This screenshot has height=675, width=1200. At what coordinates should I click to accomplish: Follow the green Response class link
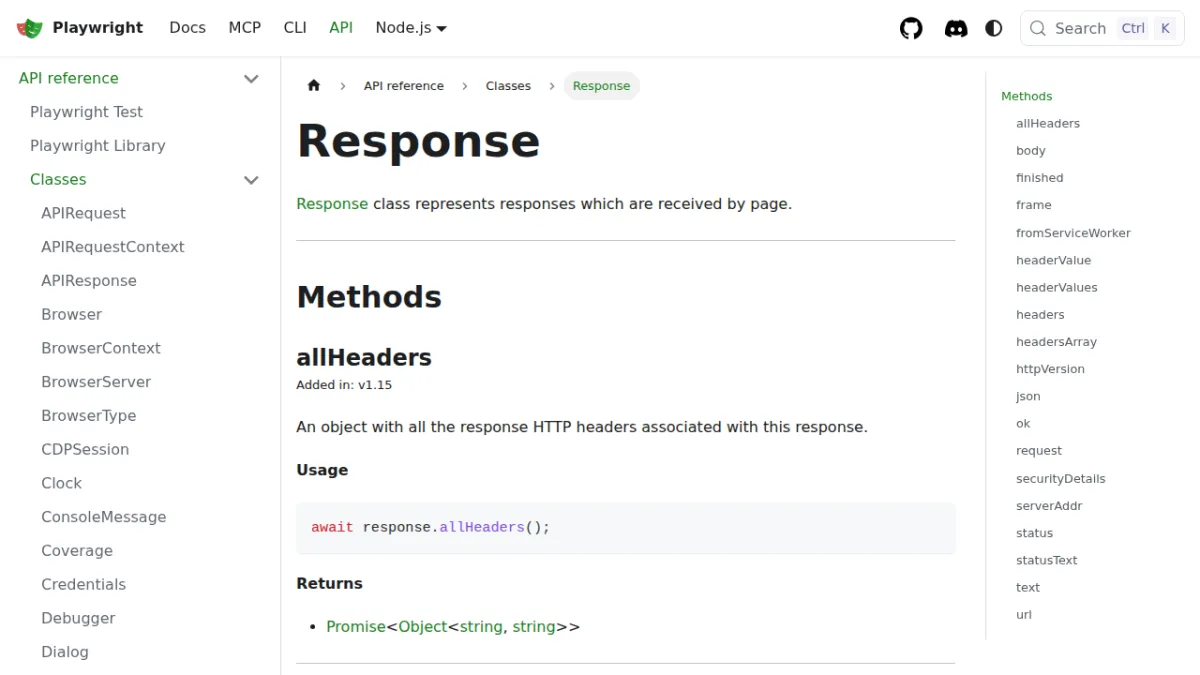pyautogui.click(x=332, y=204)
